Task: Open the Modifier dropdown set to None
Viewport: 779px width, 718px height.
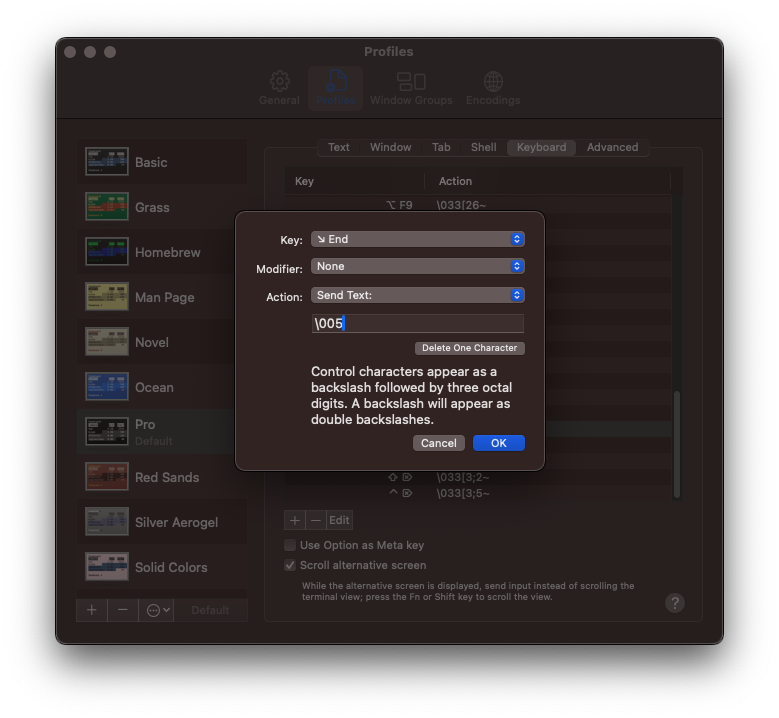Action: pyautogui.click(x=417, y=266)
